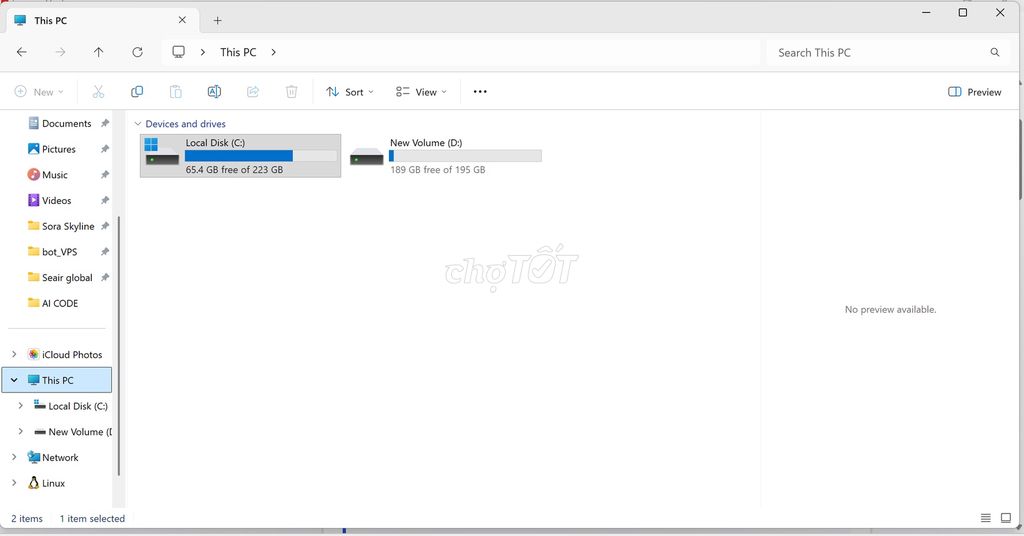Click the pin icon next to Music

point(104,175)
